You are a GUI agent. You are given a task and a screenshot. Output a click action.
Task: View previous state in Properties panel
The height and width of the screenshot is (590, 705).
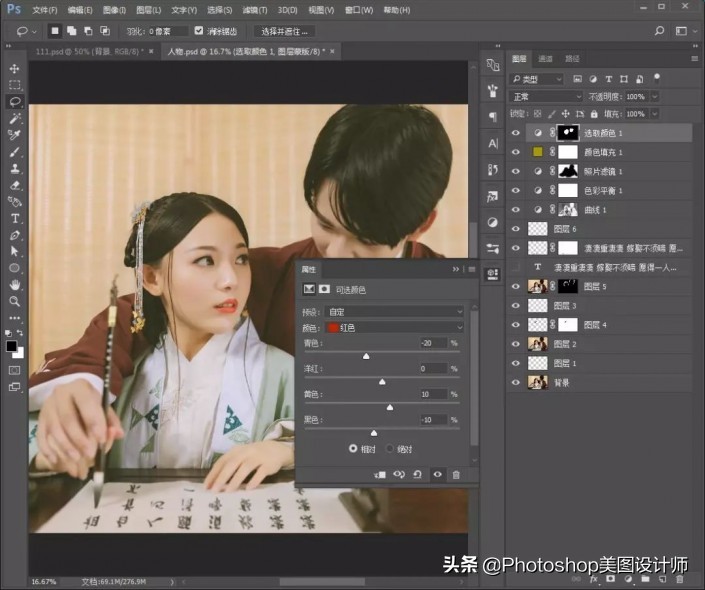399,474
